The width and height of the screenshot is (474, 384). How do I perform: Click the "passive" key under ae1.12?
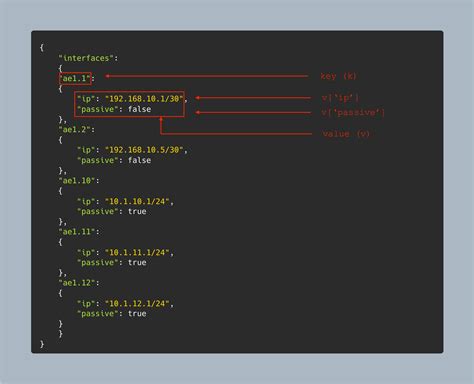[x=98, y=313]
